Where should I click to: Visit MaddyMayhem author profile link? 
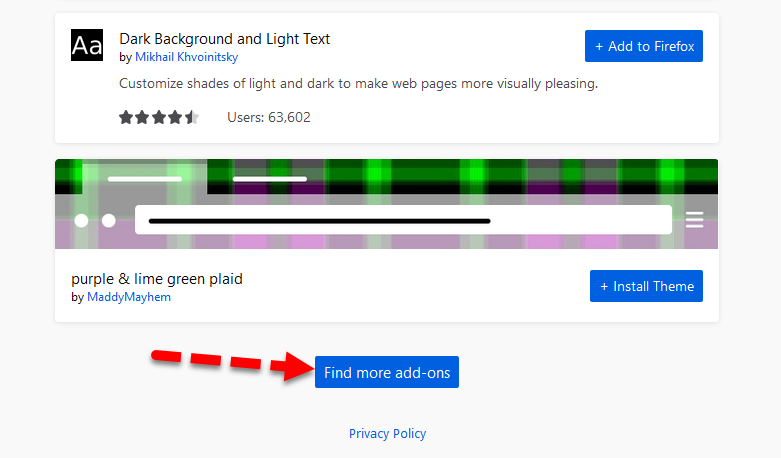(x=129, y=297)
